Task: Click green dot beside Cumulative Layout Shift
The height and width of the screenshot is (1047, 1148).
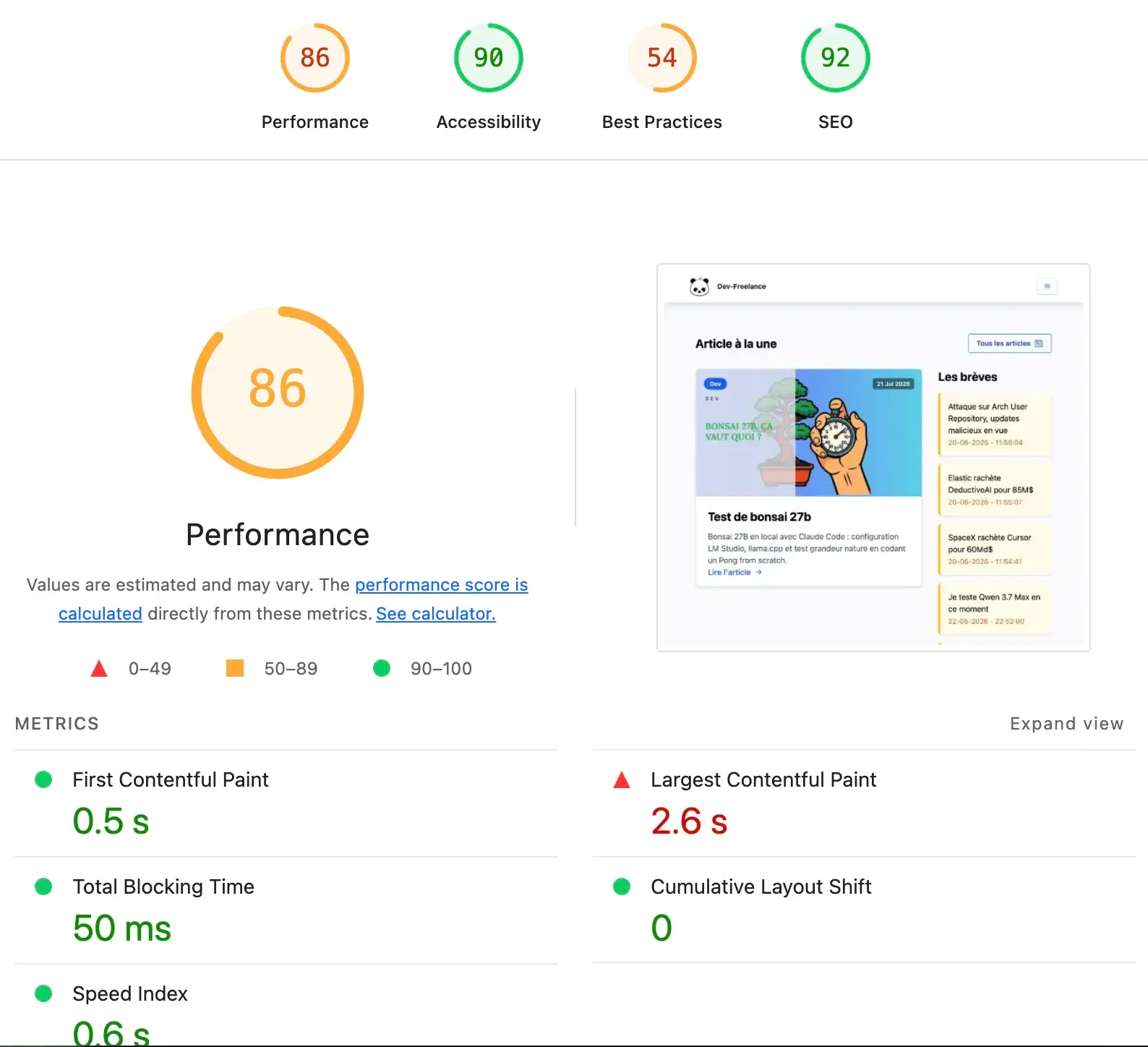Action: click(622, 886)
